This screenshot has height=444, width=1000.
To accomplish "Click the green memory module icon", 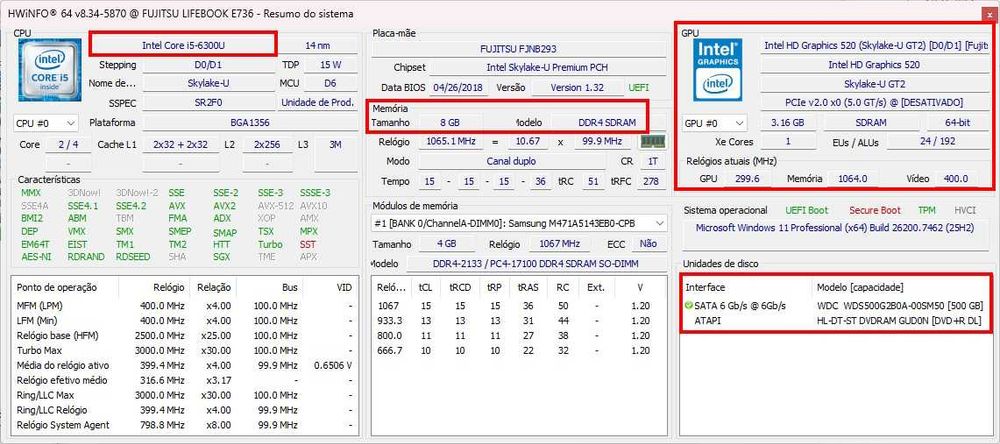I will 652,142.
